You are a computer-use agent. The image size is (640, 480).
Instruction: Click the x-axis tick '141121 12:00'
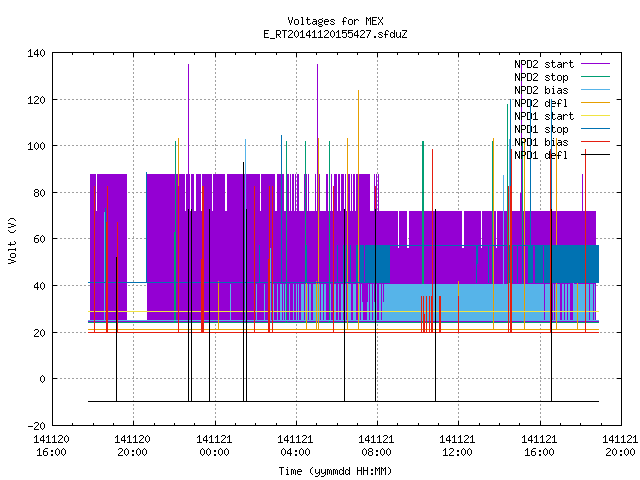pos(458,446)
